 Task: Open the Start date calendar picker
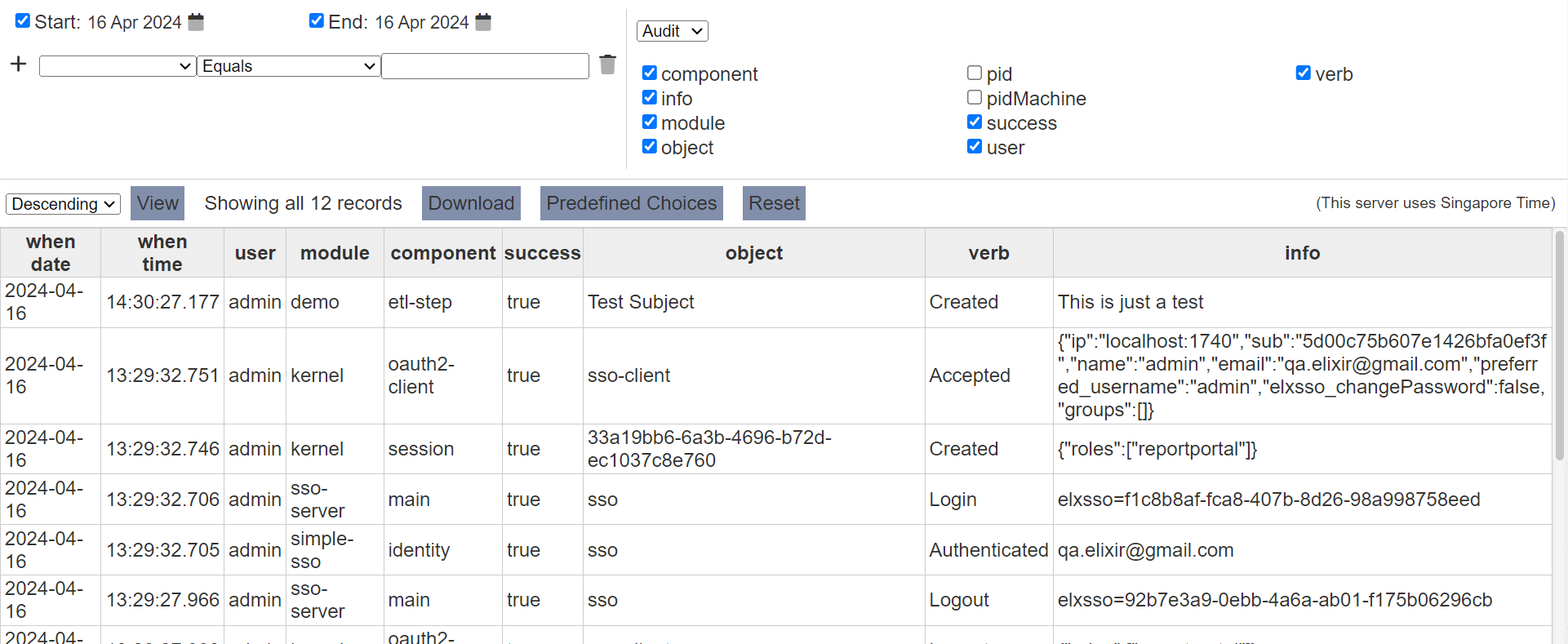(x=196, y=22)
